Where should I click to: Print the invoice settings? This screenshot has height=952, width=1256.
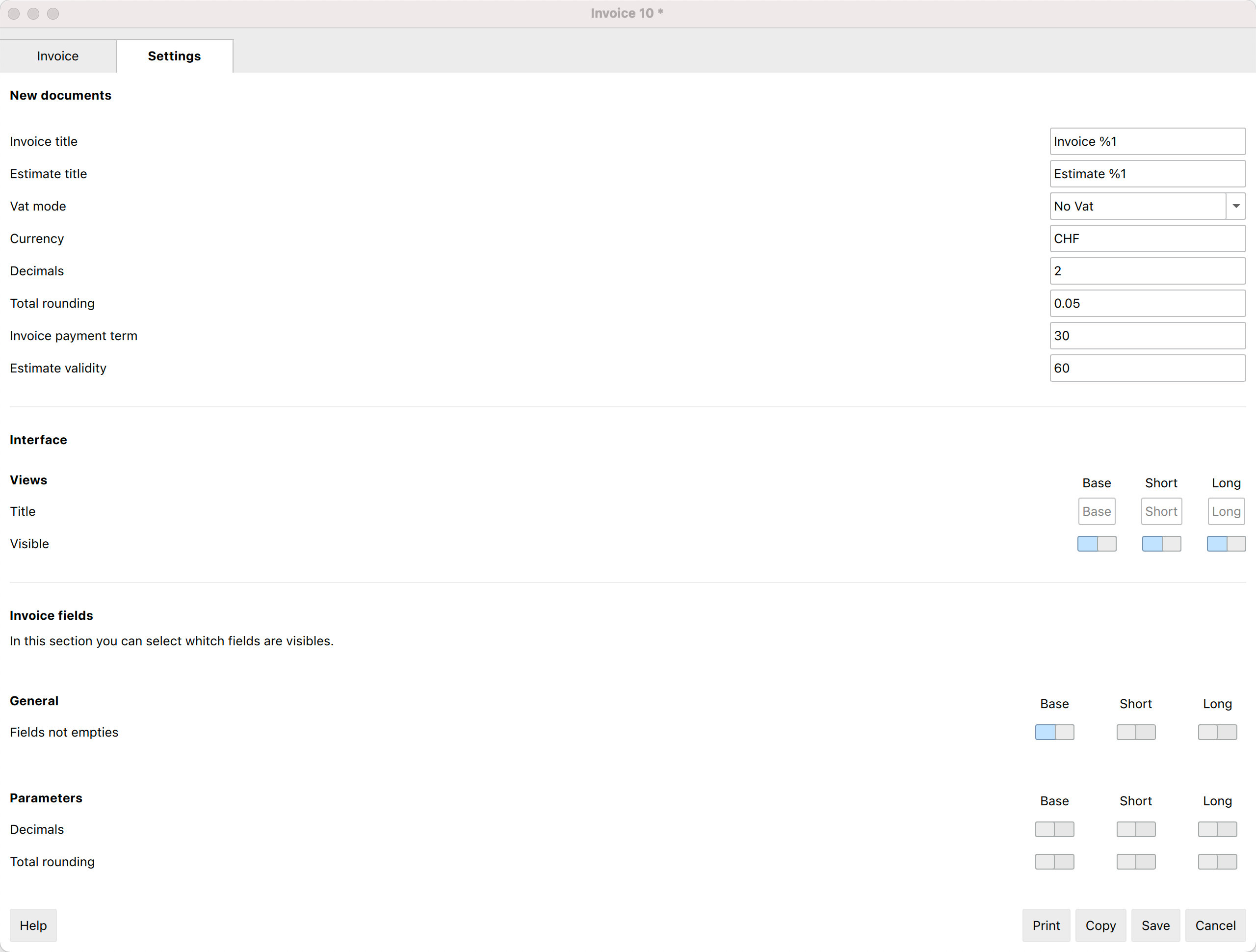(x=1047, y=926)
